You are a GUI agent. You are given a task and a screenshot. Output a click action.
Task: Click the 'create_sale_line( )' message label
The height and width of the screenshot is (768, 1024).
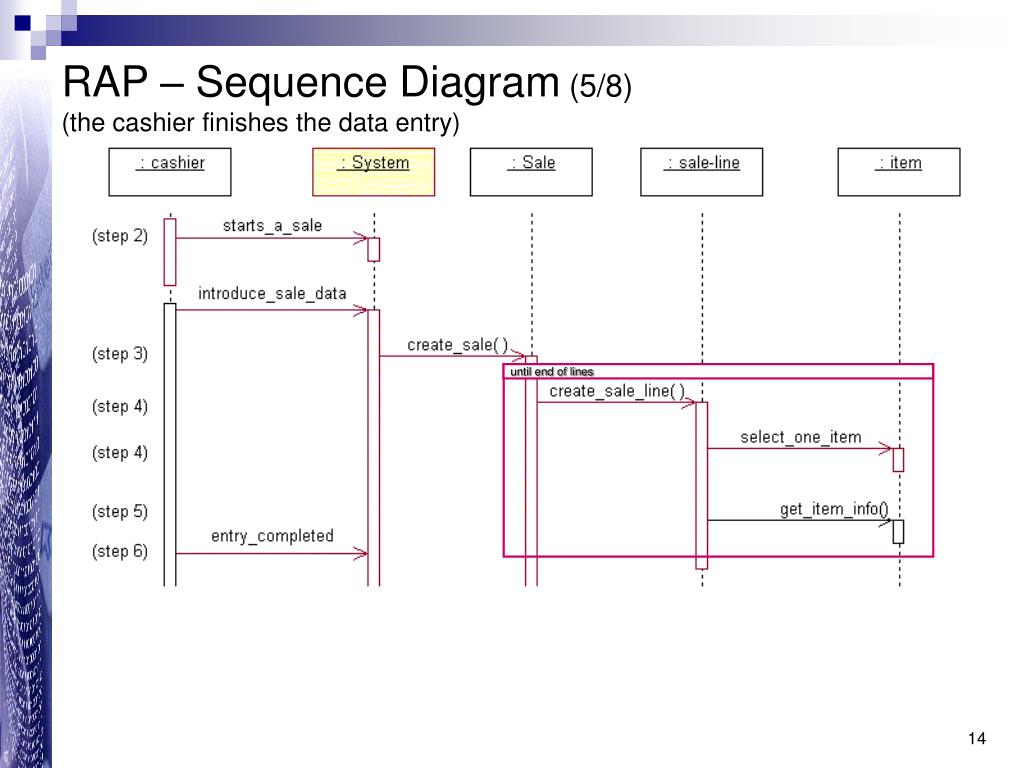coord(617,391)
